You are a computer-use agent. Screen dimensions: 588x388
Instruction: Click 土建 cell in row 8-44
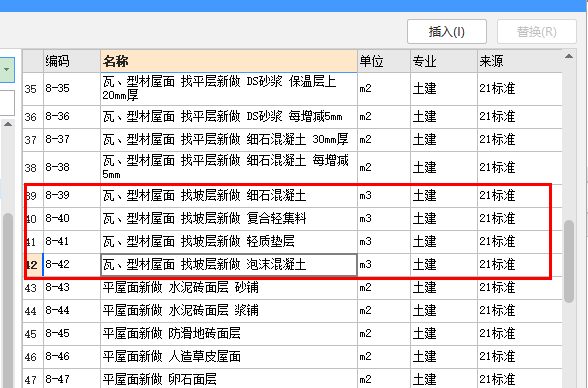point(444,311)
